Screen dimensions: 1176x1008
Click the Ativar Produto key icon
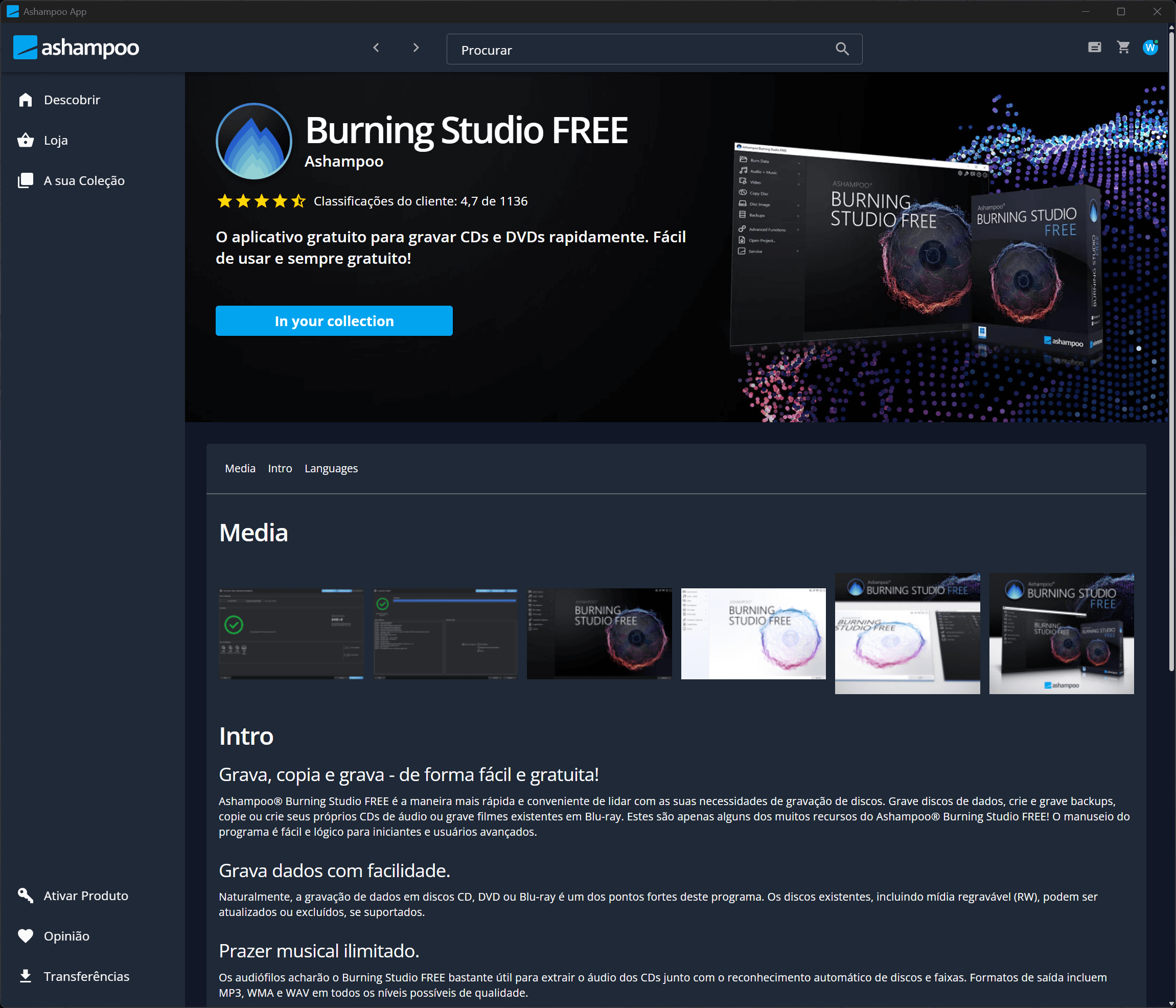point(26,896)
